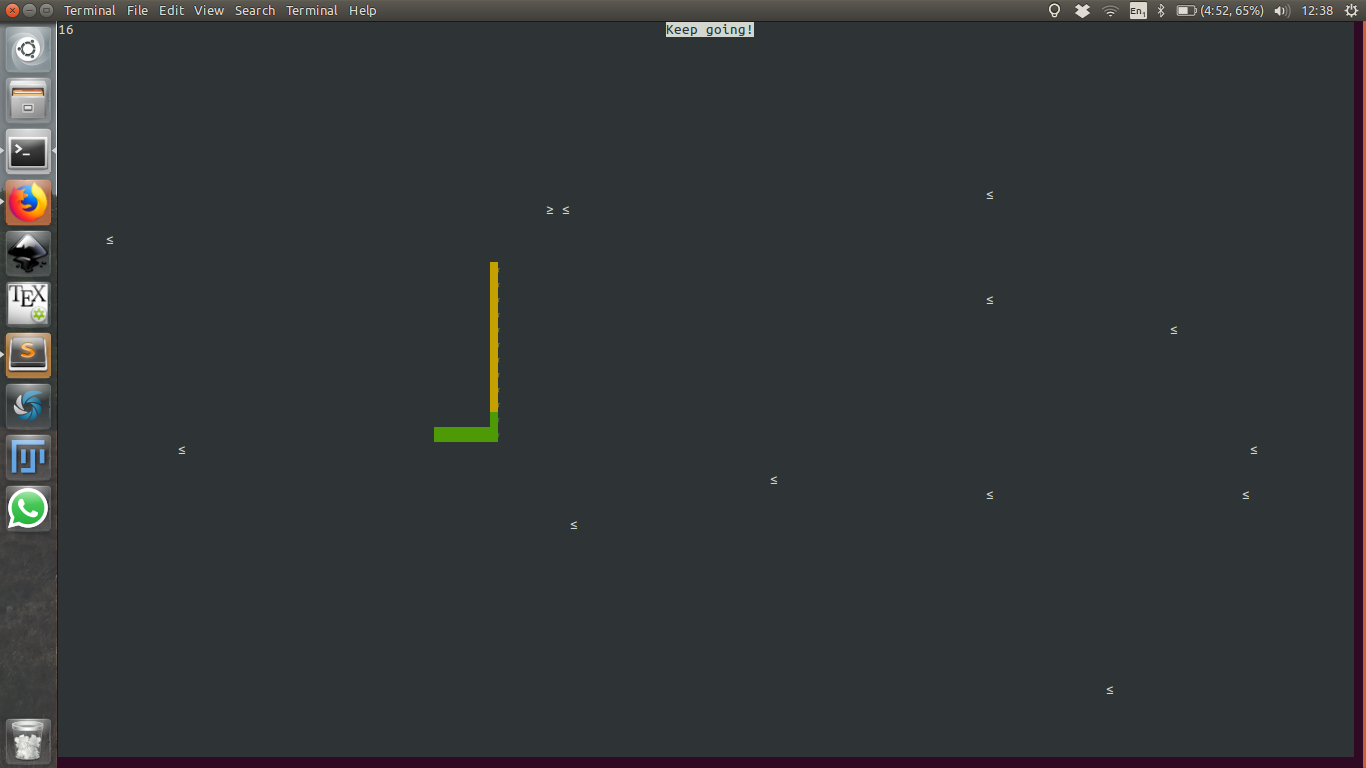The width and height of the screenshot is (1366, 768).
Task: Toggle Wi-Fi from the network indicator
Action: [1110, 10]
